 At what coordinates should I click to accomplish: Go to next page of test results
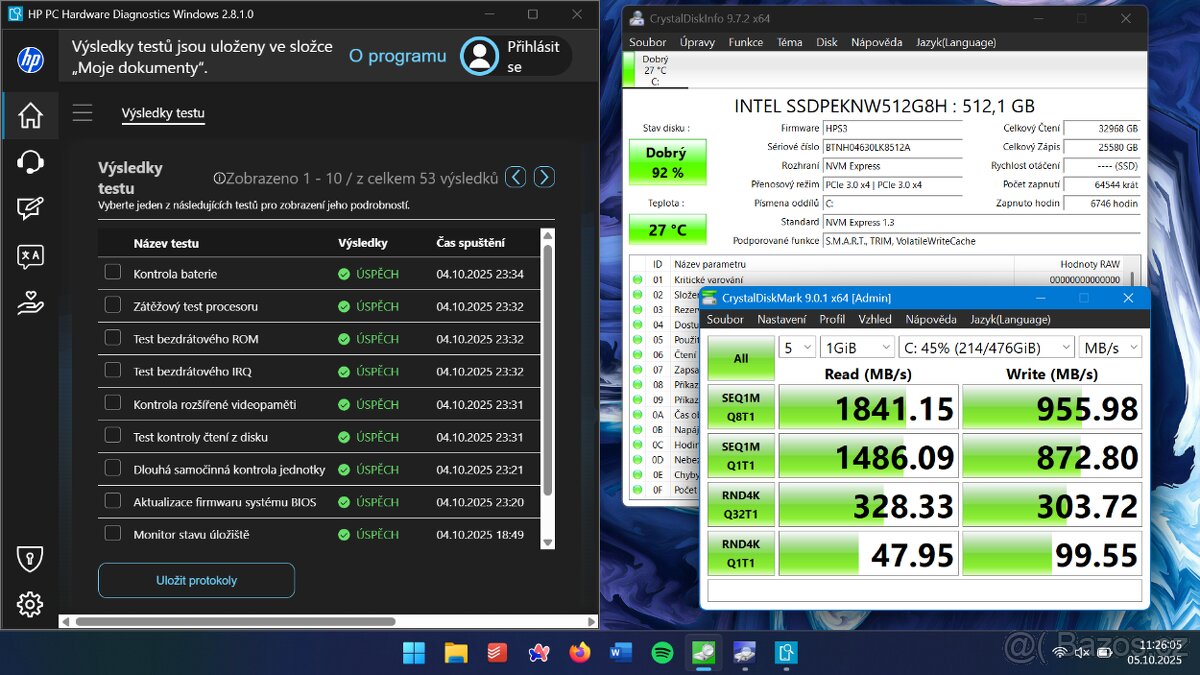(x=544, y=177)
